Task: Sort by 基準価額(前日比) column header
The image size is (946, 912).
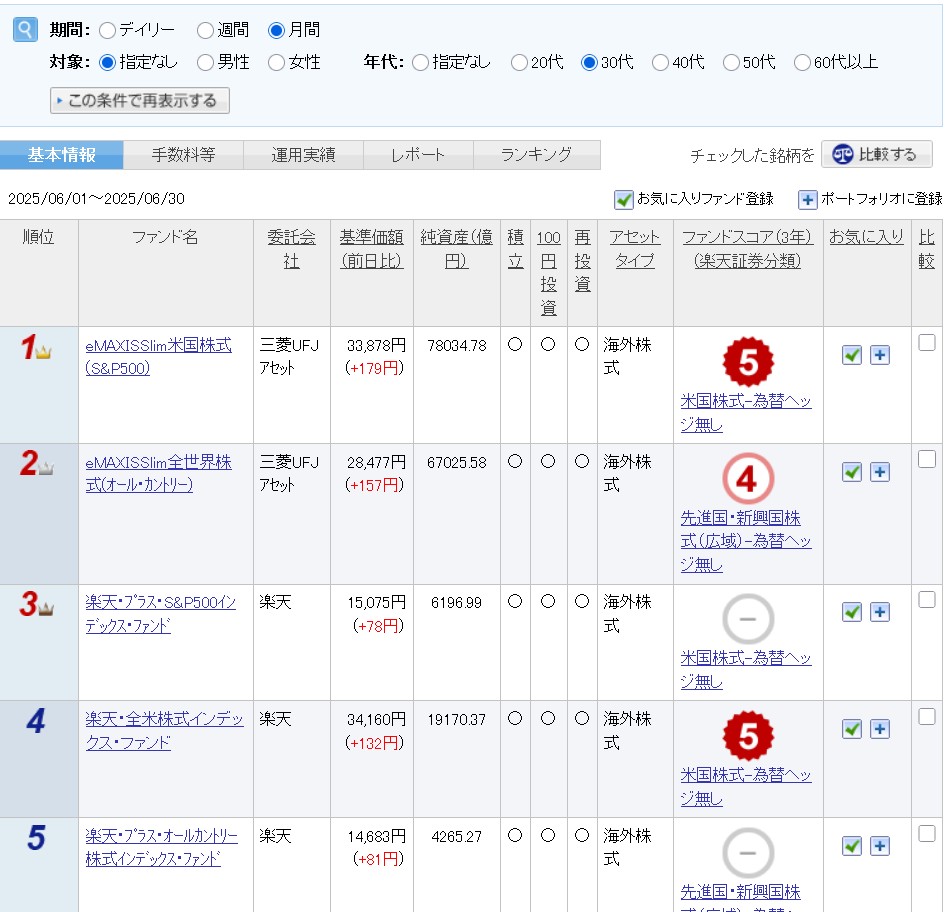Action: pyautogui.click(x=372, y=249)
